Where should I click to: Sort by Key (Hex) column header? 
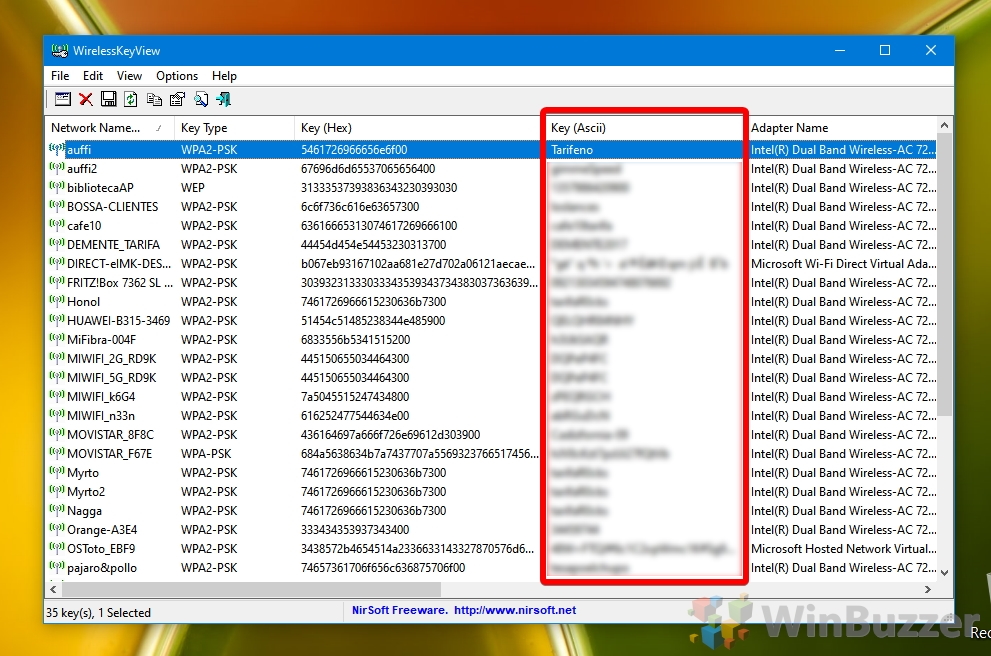pyautogui.click(x=417, y=128)
